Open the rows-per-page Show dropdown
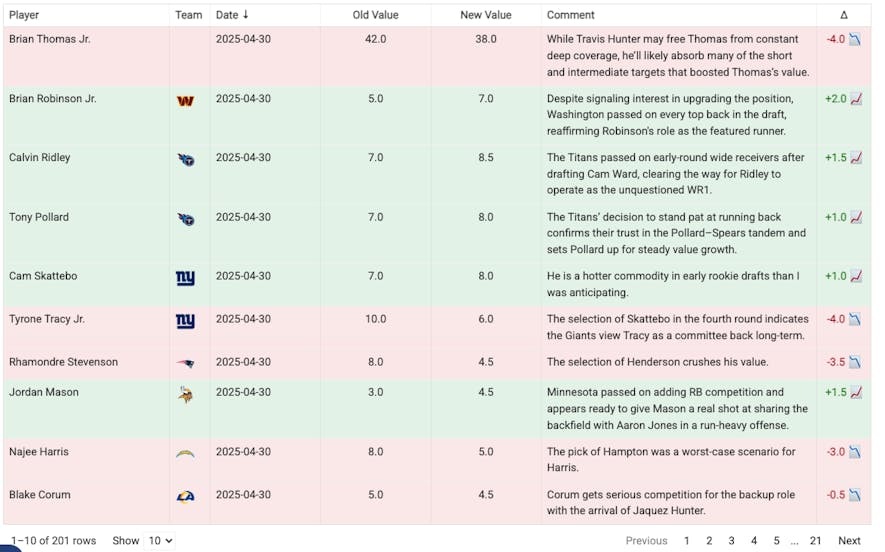 point(159,541)
